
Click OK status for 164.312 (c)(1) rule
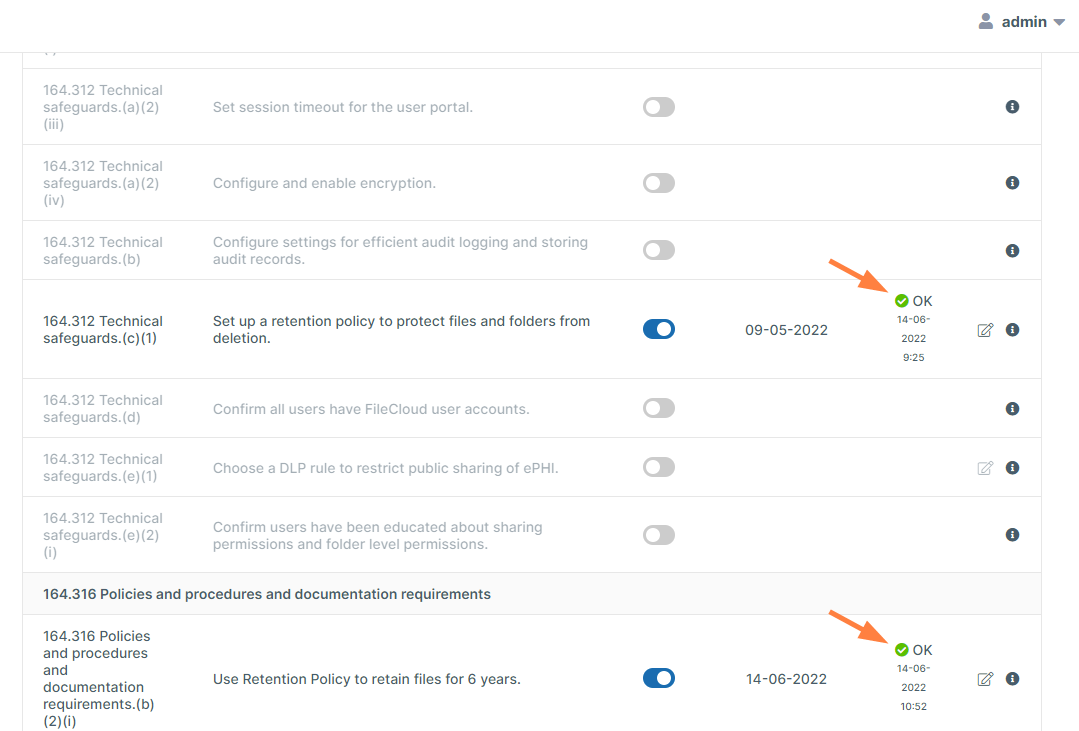pyautogui.click(x=913, y=301)
